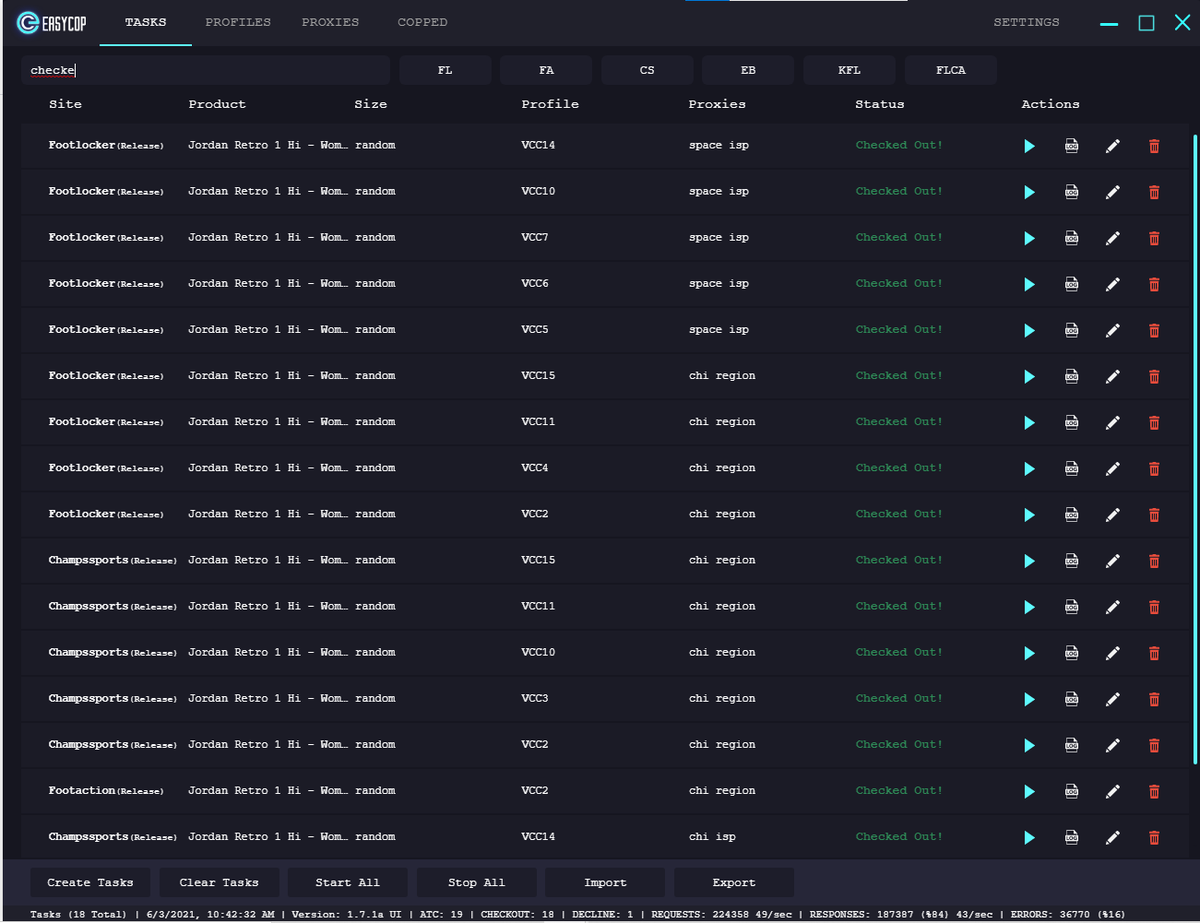Viewport: 1200px width, 923px height.
Task: Click the Start All button
Action: tap(348, 882)
